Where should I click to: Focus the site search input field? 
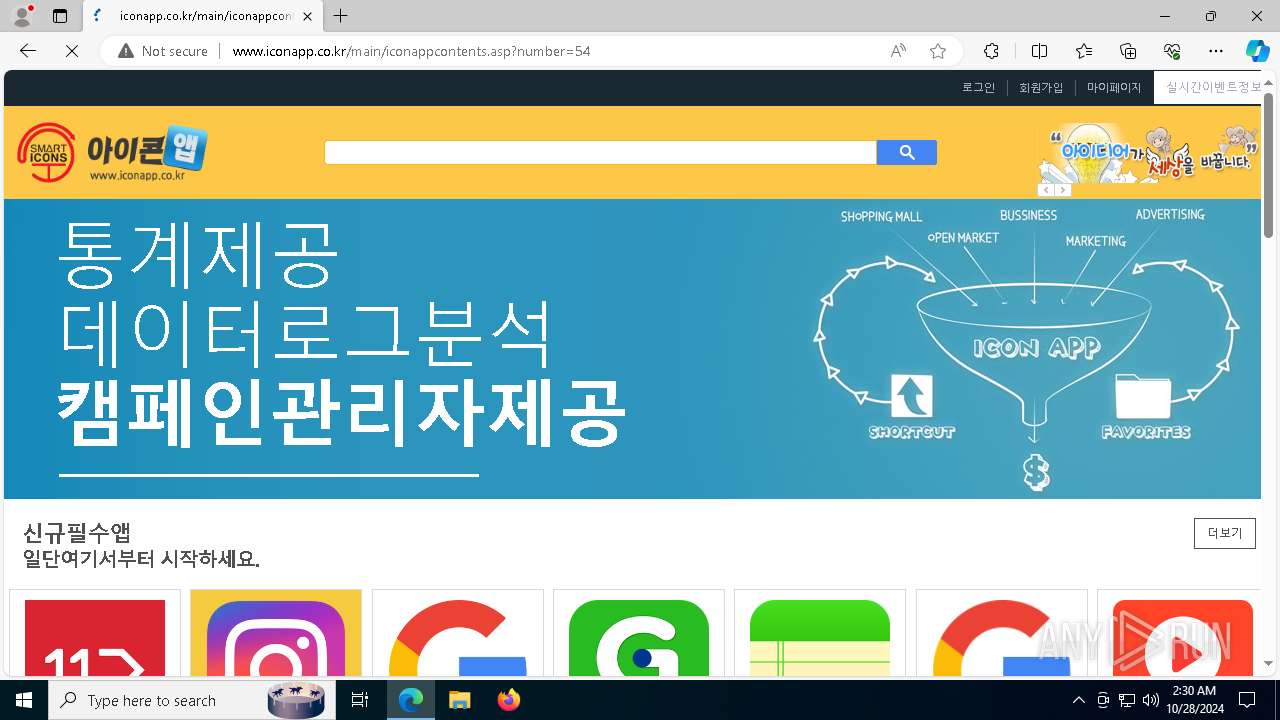(600, 152)
